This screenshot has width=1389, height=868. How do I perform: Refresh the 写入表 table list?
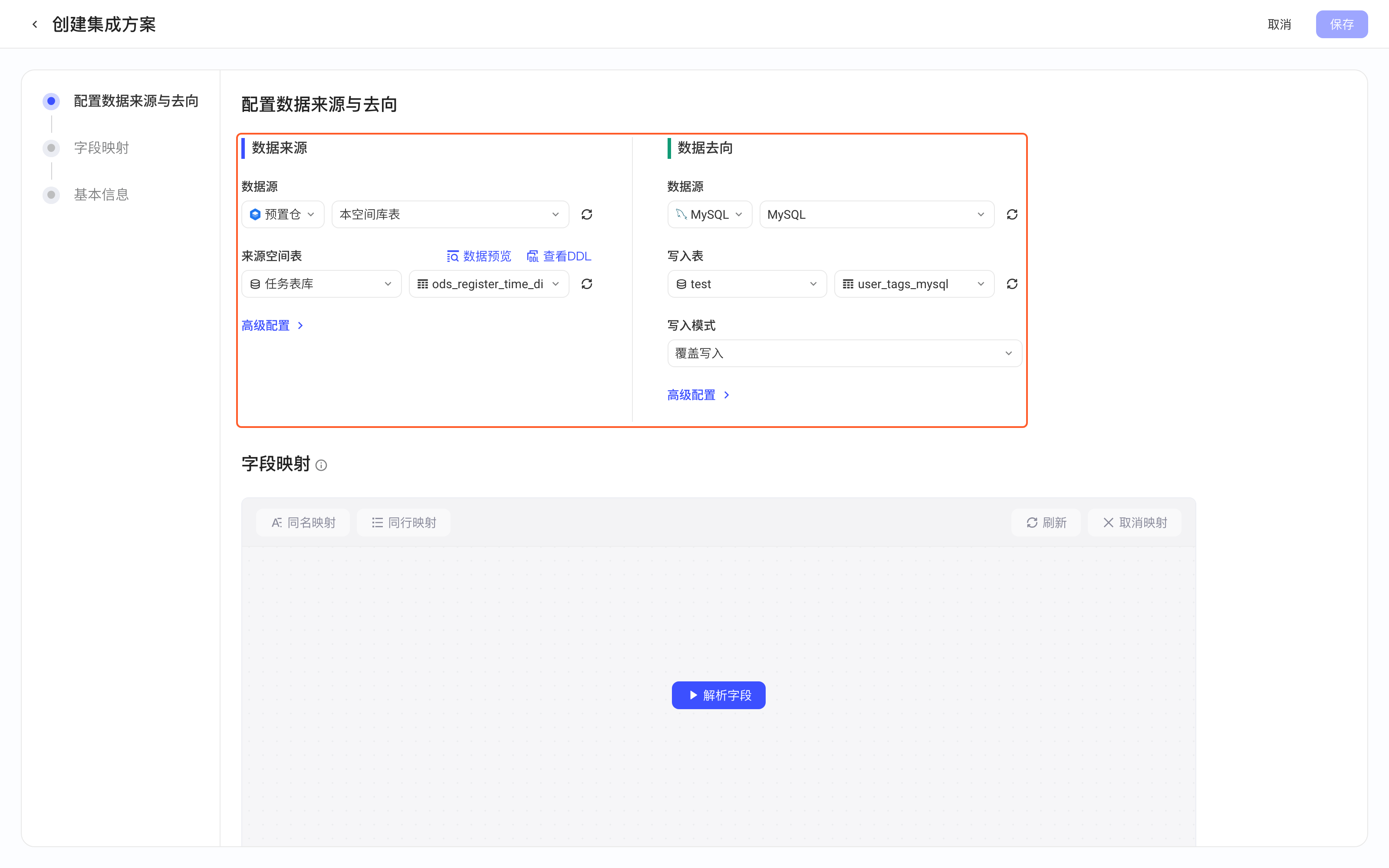tap(1012, 284)
